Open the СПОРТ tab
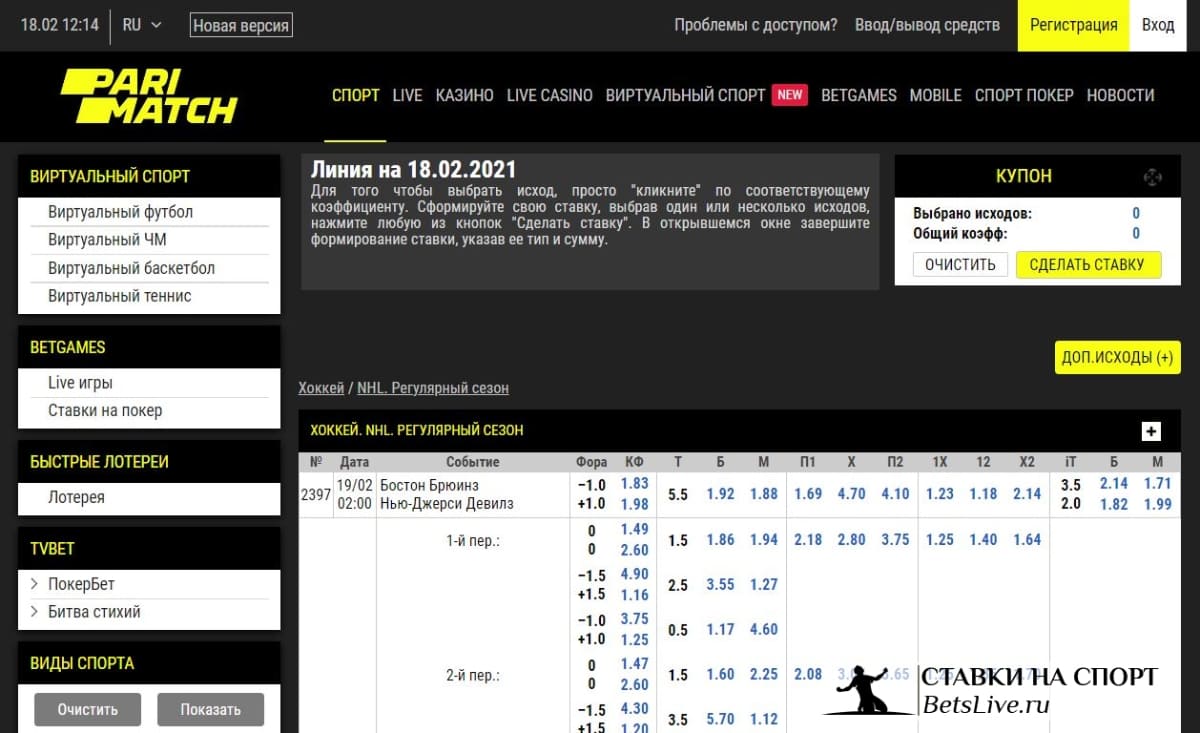 pyautogui.click(x=356, y=95)
